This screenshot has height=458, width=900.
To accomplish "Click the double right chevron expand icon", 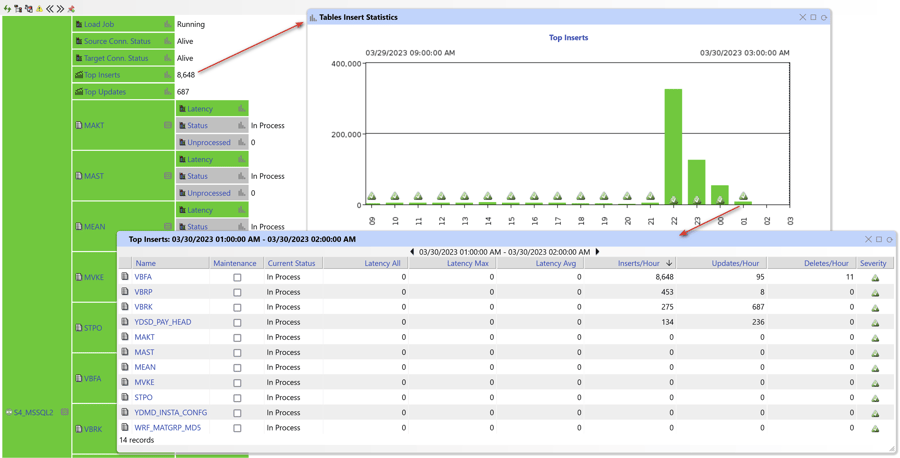I will click(x=60, y=8).
